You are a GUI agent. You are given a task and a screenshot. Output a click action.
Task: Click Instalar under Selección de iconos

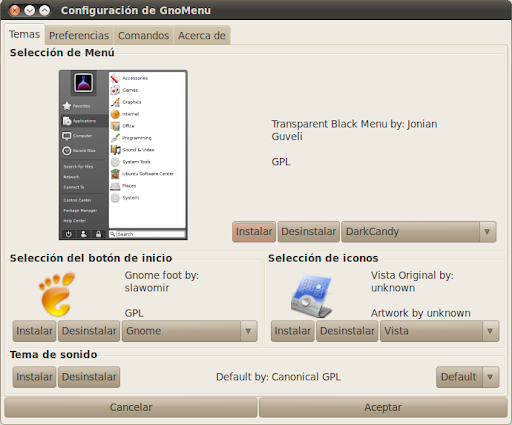[x=293, y=331]
